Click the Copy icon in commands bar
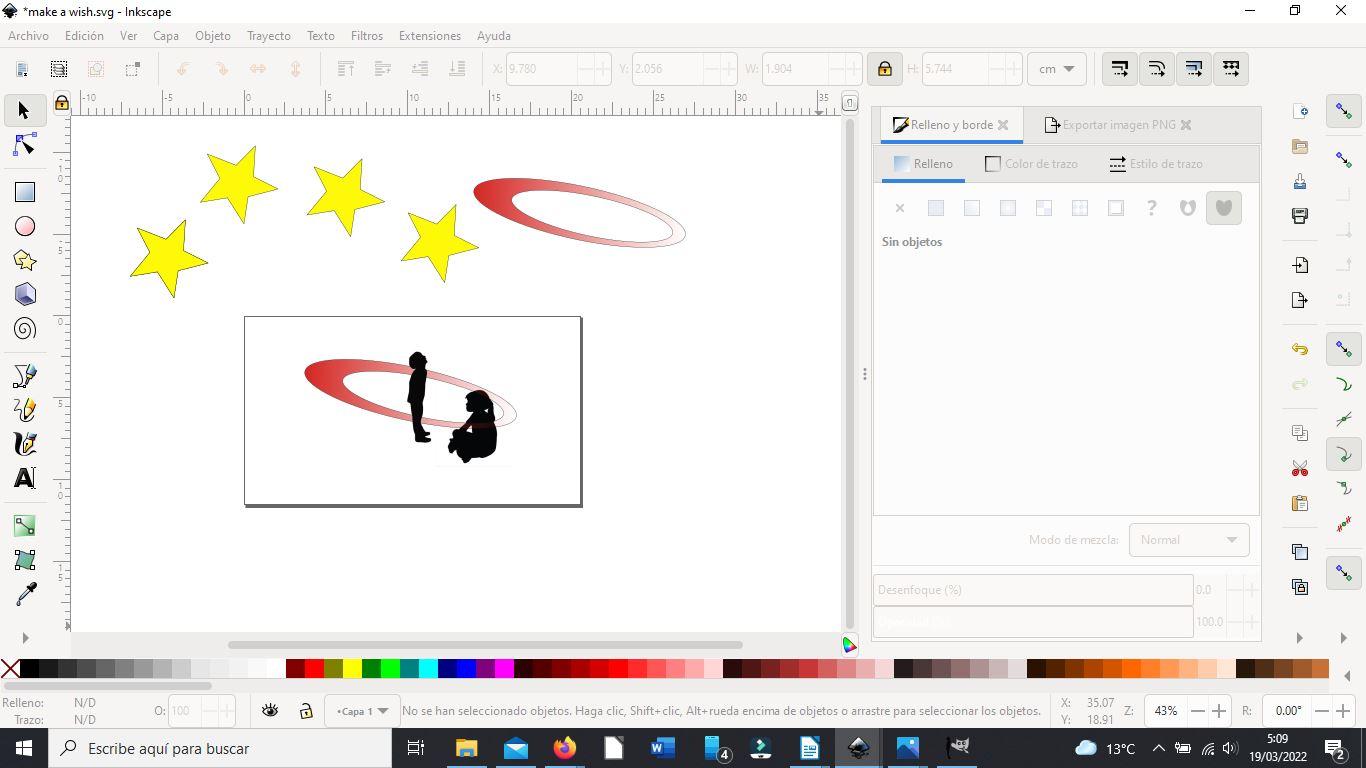1366x768 pixels. point(1300,433)
